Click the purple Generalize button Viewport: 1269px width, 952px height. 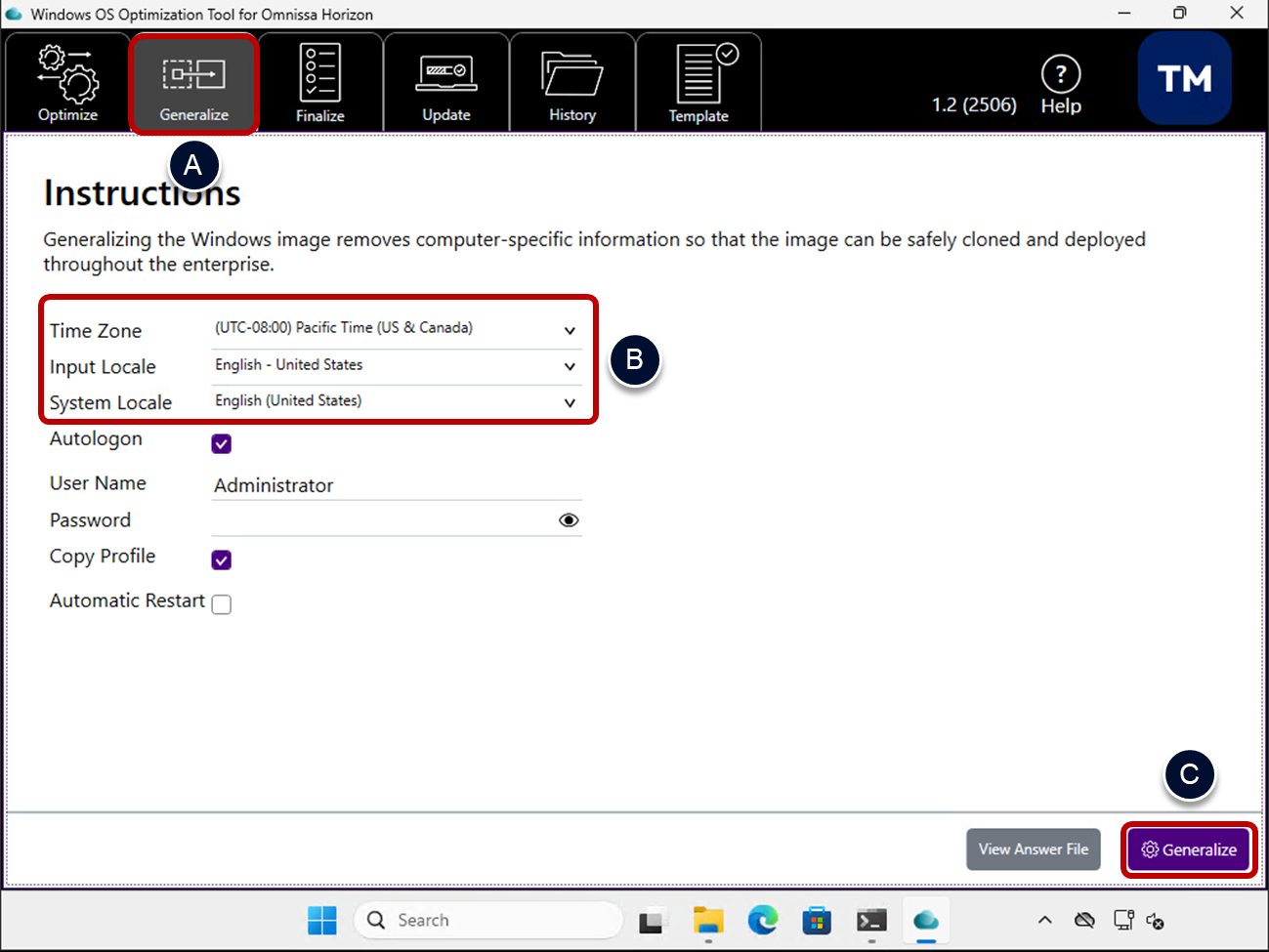(1189, 849)
